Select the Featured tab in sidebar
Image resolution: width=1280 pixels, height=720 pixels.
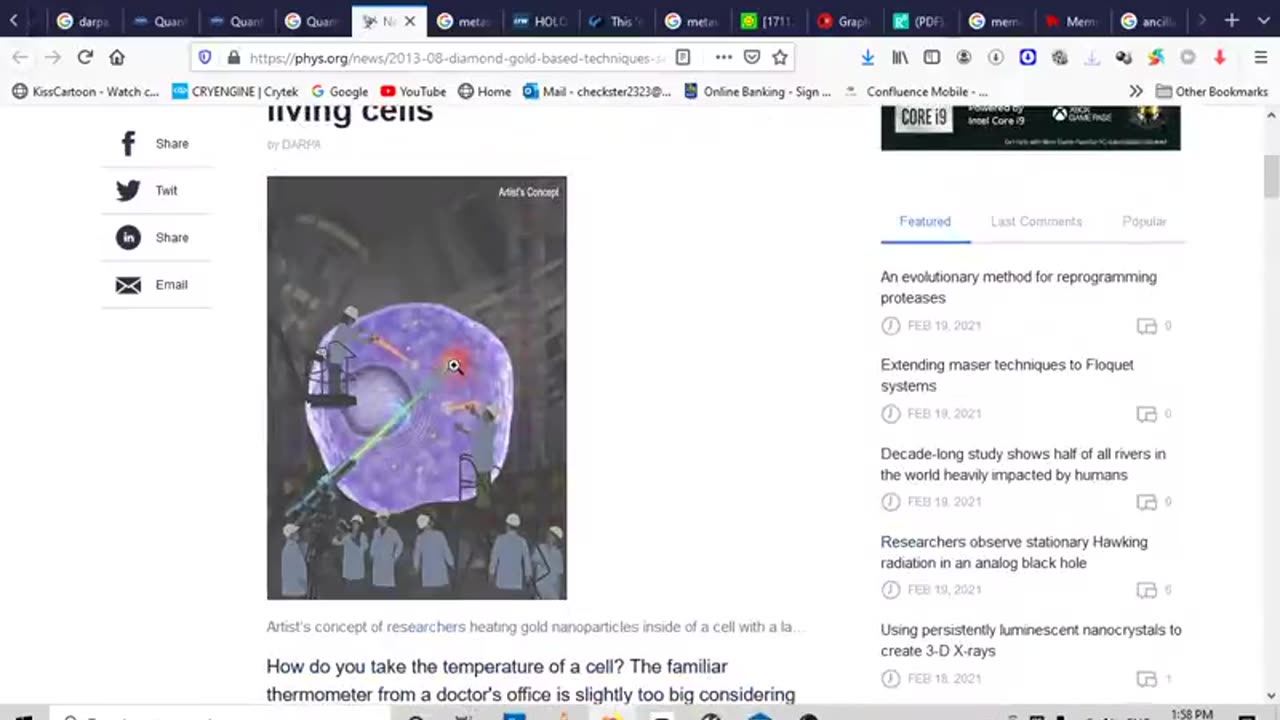(x=925, y=221)
